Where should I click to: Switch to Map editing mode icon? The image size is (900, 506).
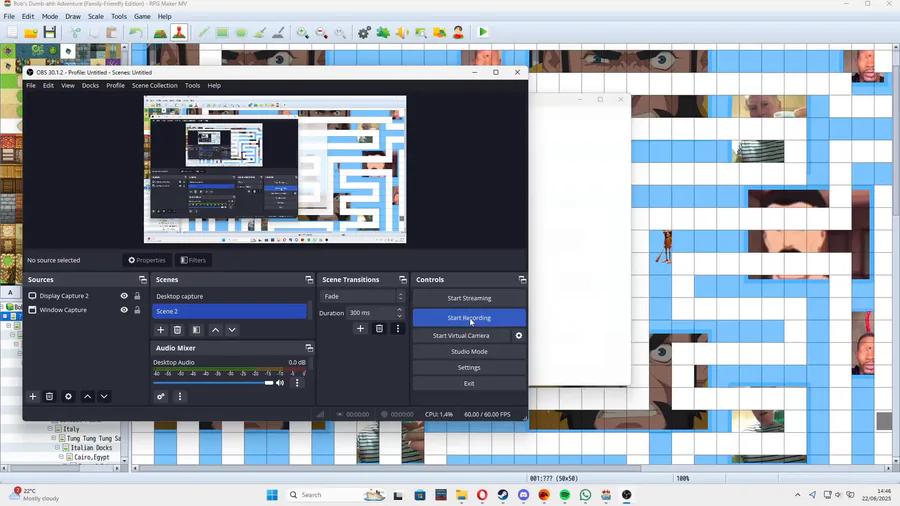[160, 32]
